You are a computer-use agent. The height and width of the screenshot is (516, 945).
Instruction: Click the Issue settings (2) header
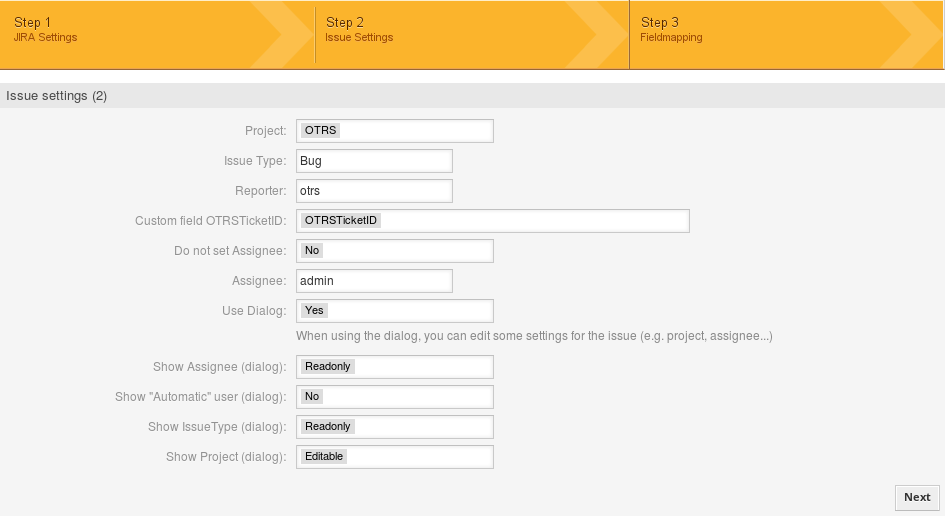(57, 96)
